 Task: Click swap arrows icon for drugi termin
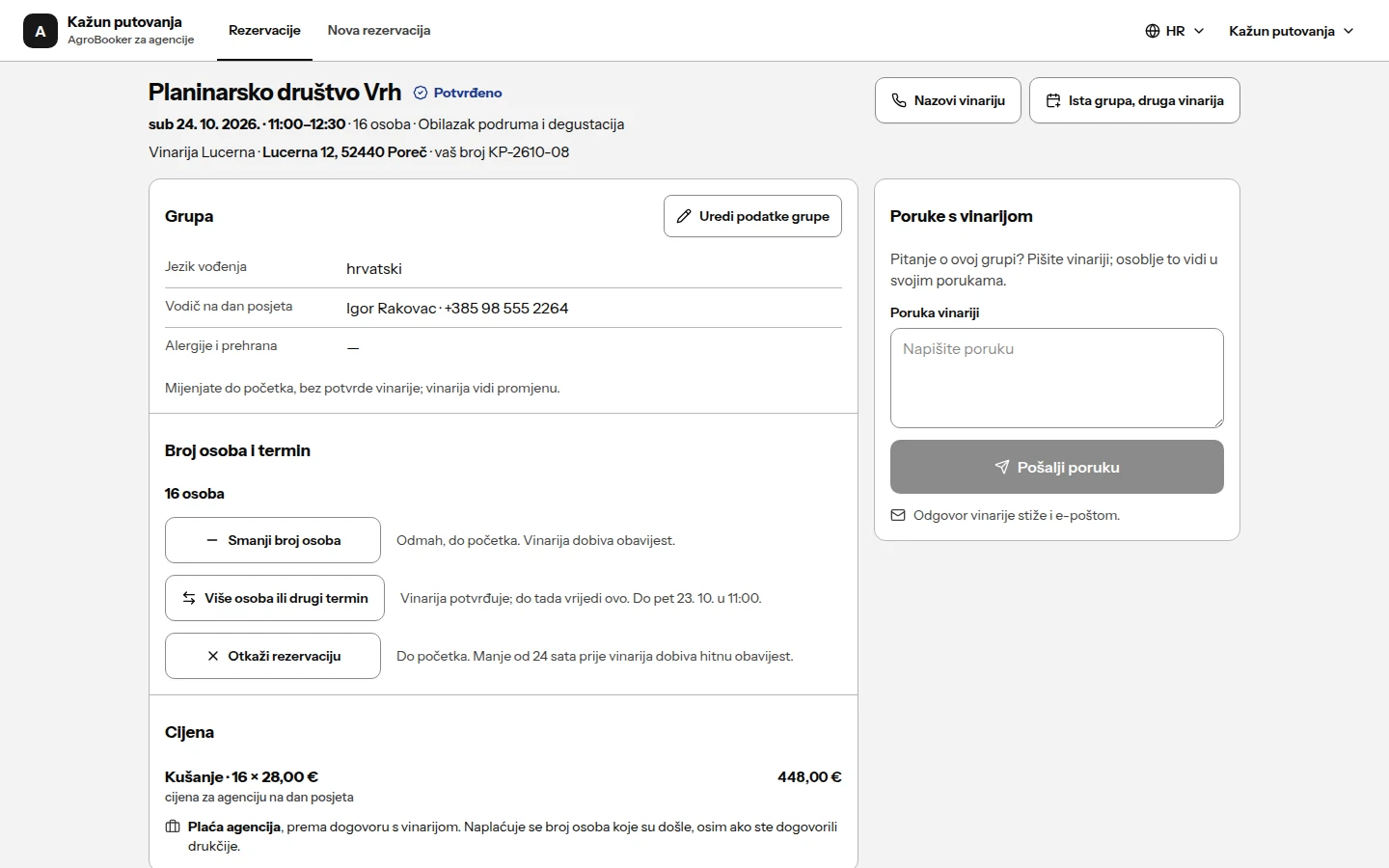point(189,598)
